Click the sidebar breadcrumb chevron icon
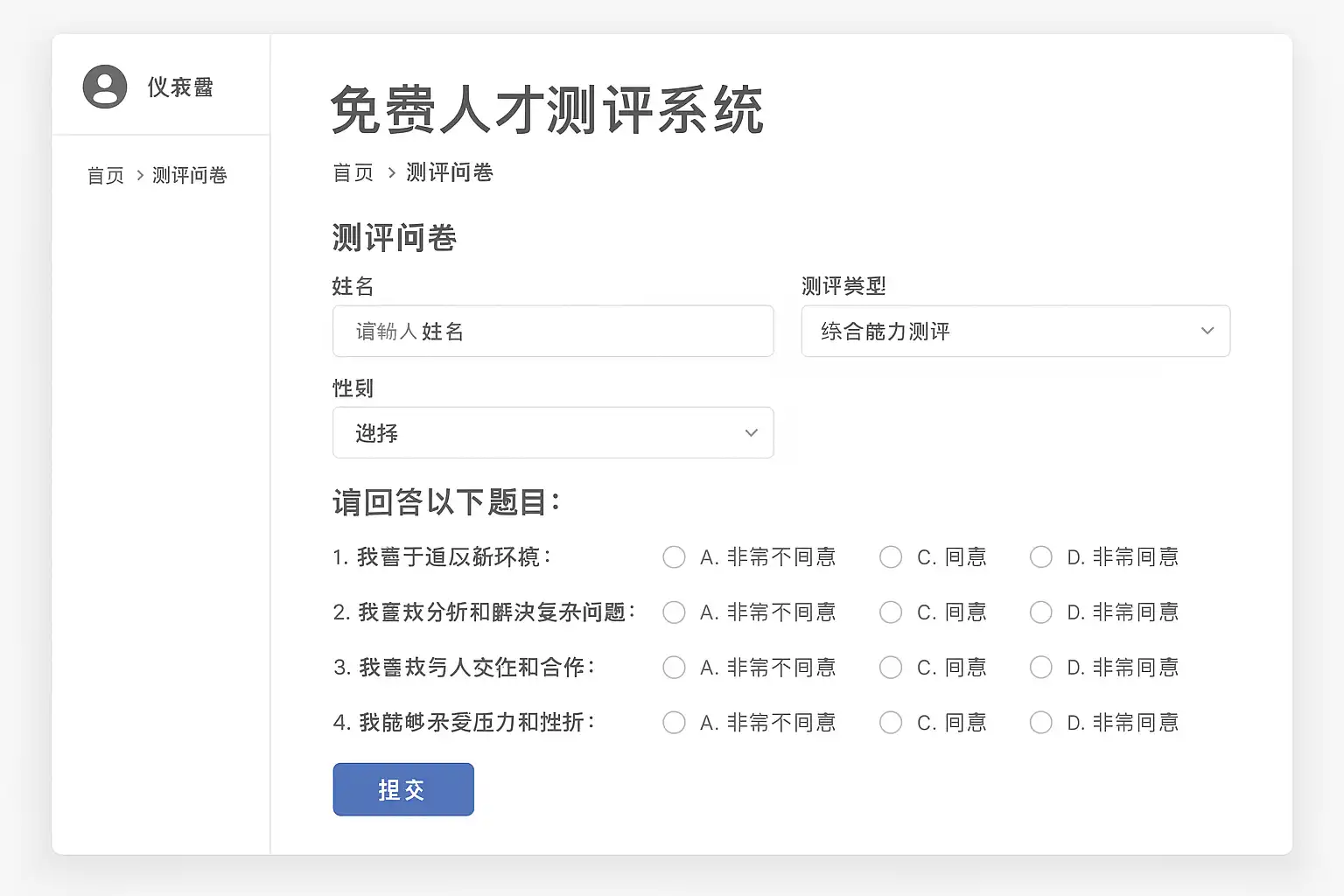1344x896 pixels. pyautogui.click(x=139, y=175)
